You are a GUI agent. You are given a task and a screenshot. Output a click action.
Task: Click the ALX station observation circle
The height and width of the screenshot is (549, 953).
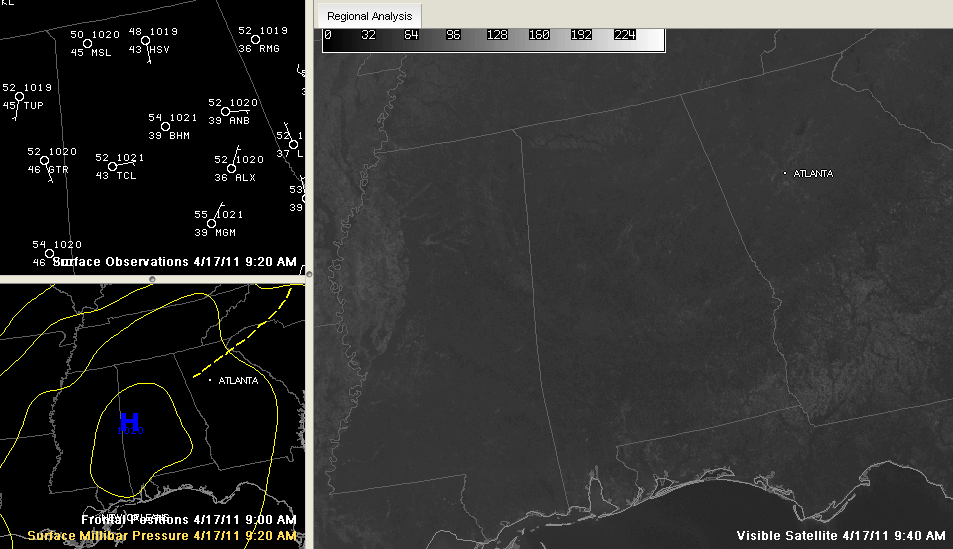(x=231, y=169)
